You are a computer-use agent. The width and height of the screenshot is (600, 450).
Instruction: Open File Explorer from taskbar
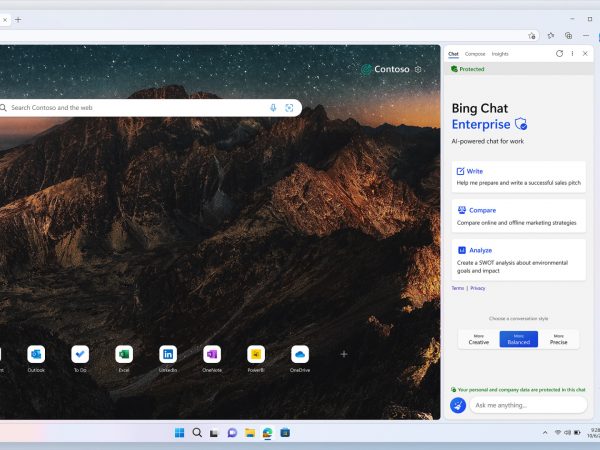250,433
